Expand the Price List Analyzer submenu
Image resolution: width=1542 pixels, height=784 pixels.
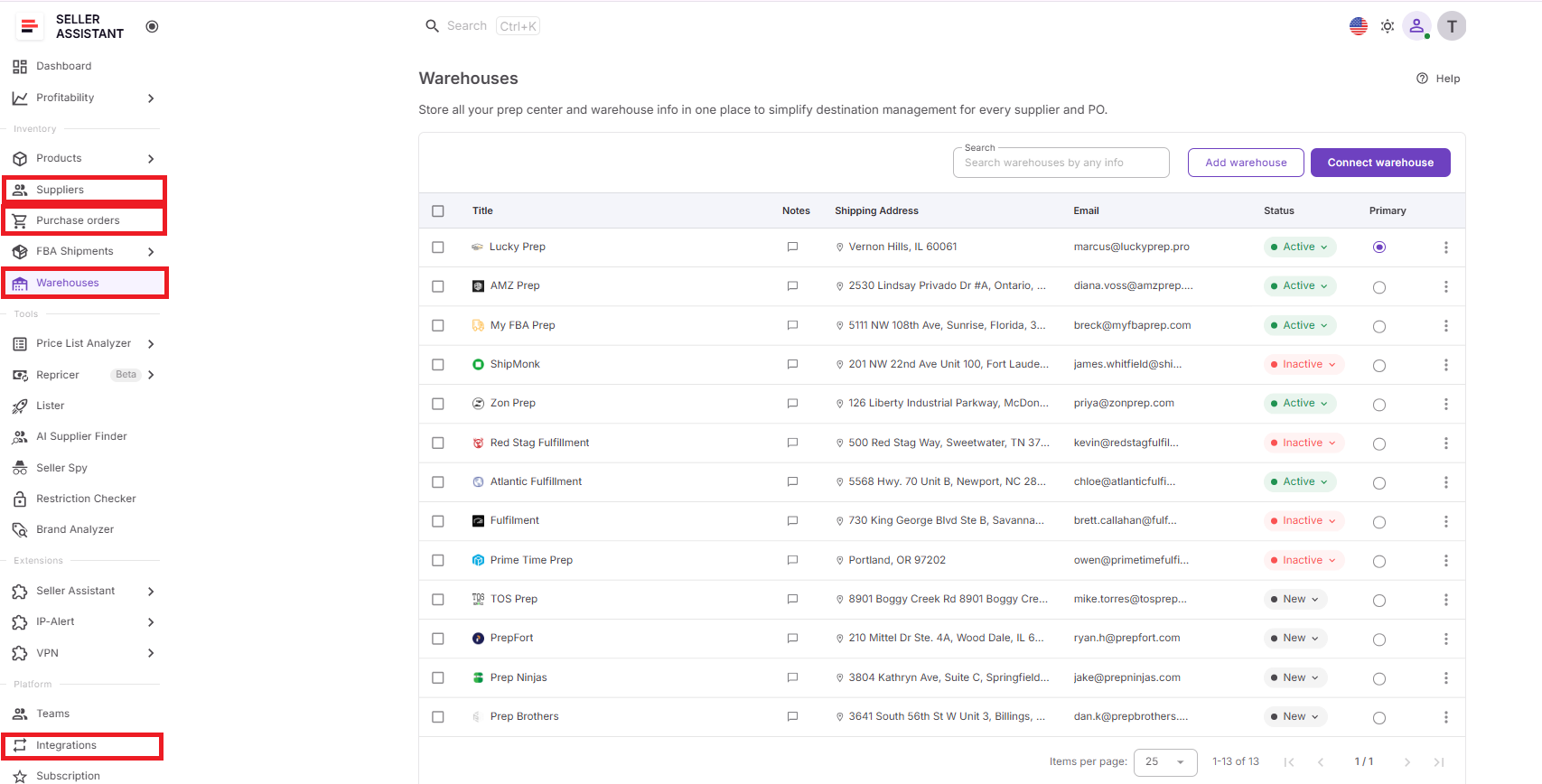151,344
